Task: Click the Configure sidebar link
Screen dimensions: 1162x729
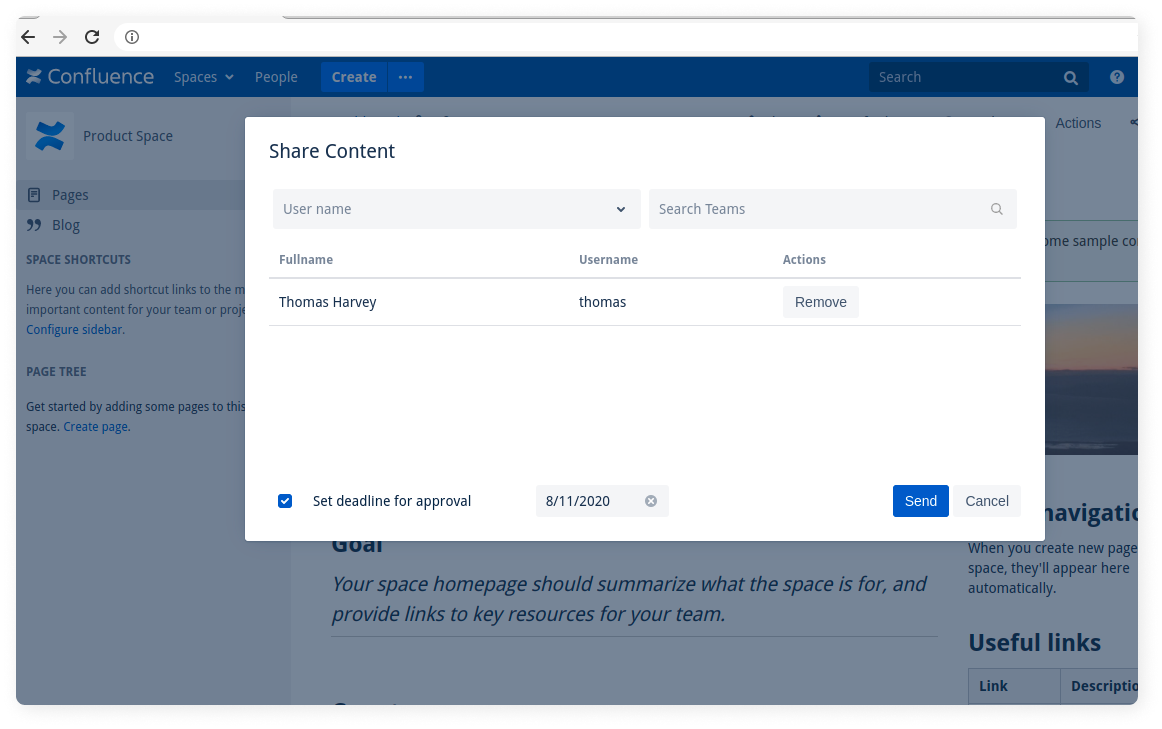Action: tap(73, 329)
